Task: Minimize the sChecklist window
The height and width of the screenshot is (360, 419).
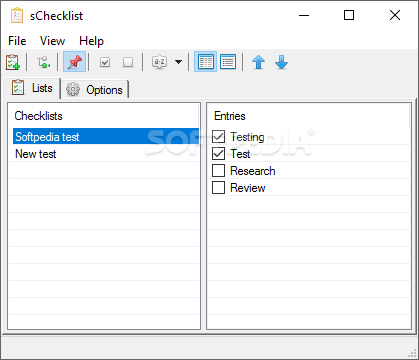Action: [304, 15]
